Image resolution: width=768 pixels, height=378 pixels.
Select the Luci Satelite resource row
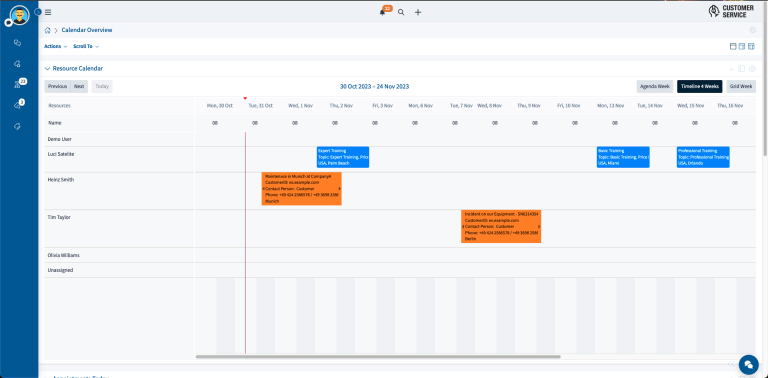120,159
